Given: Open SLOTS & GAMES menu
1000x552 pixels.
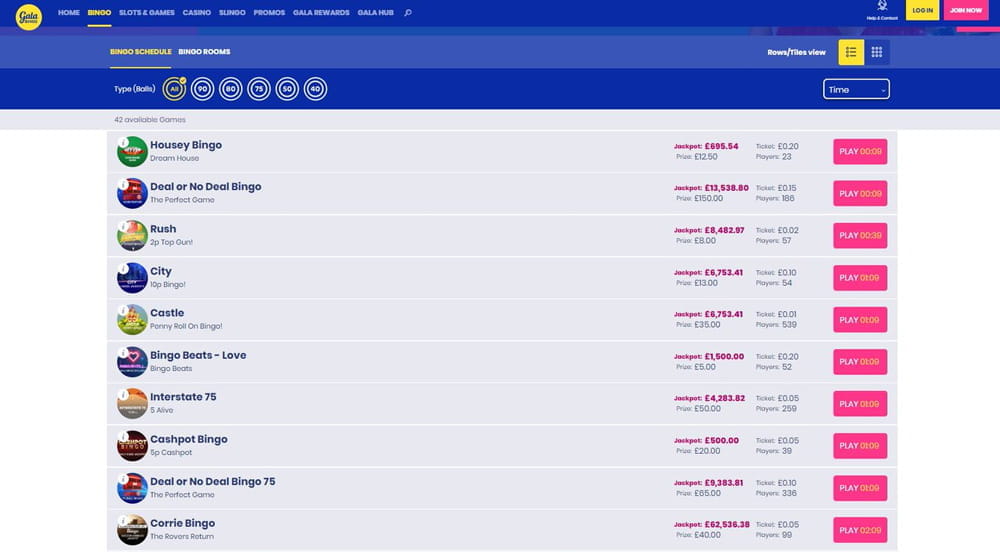Looking at the screenshot, I should coord(147,13).
